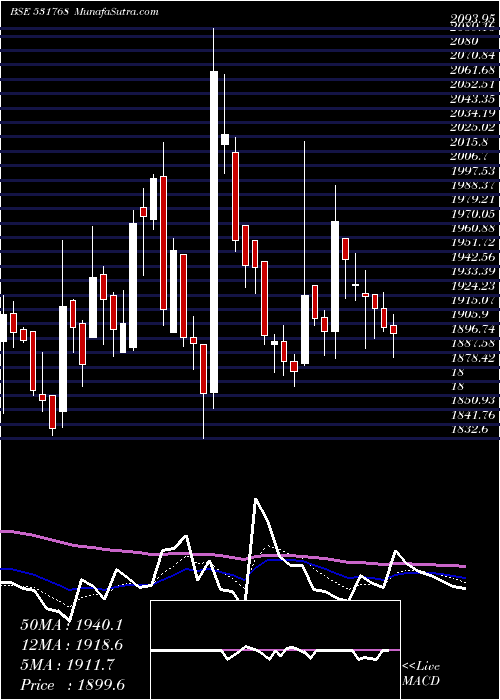Click the 1878.42 price label
Viewport: 500px width, 700px height.
coord(473,357)
